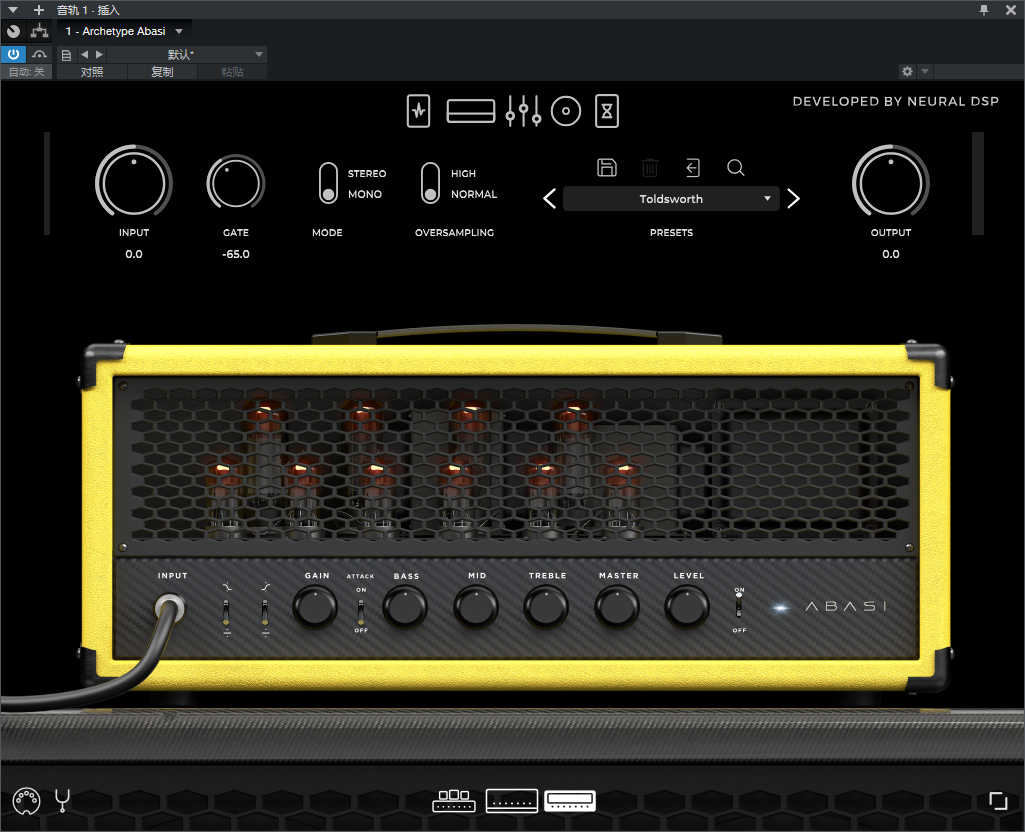Delete preset with the trash icon
The height and width of the screenshot is (832, 1025).
pos(650,168)
